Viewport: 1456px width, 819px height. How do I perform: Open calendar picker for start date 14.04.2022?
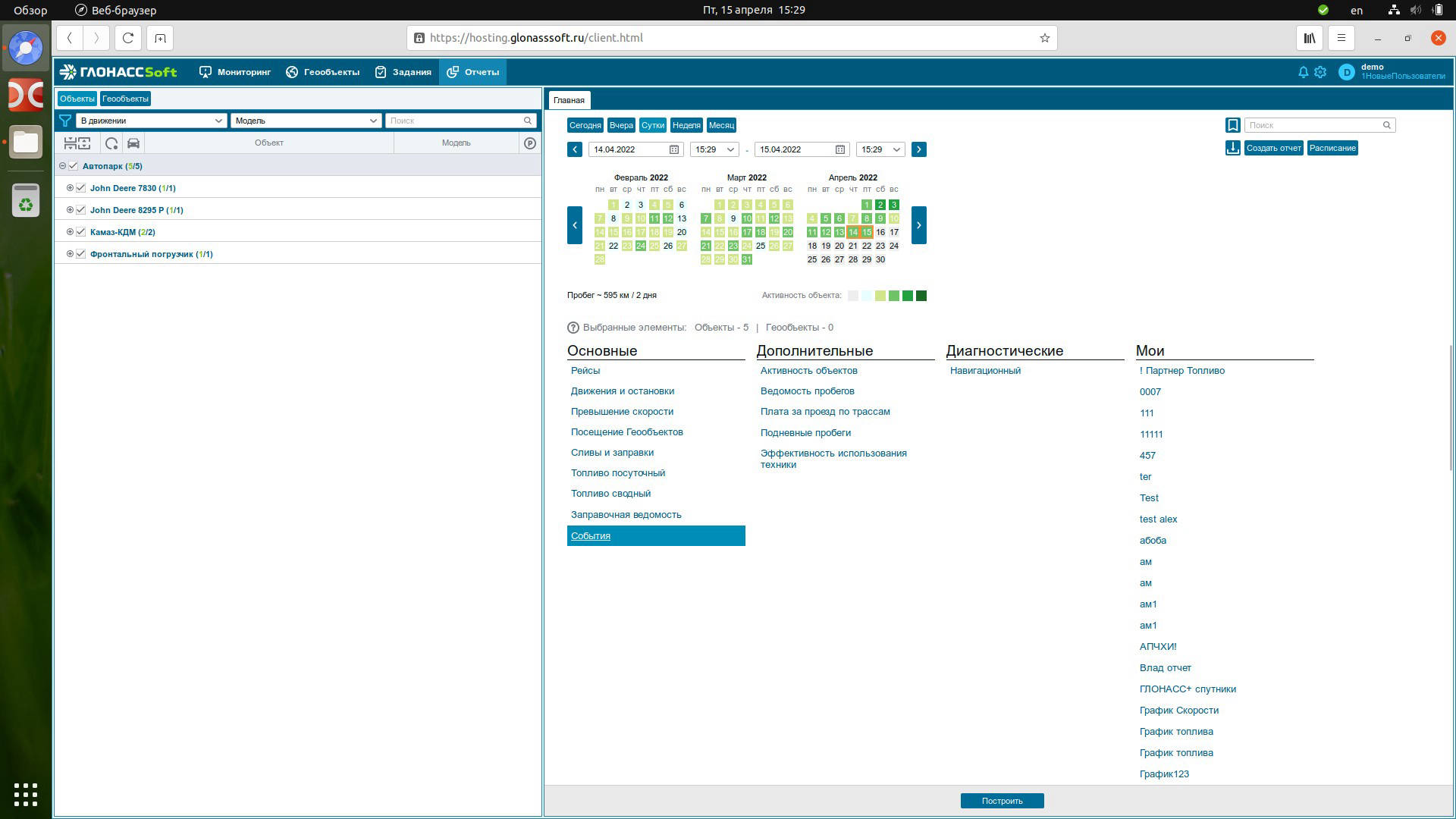coord(673,149)
